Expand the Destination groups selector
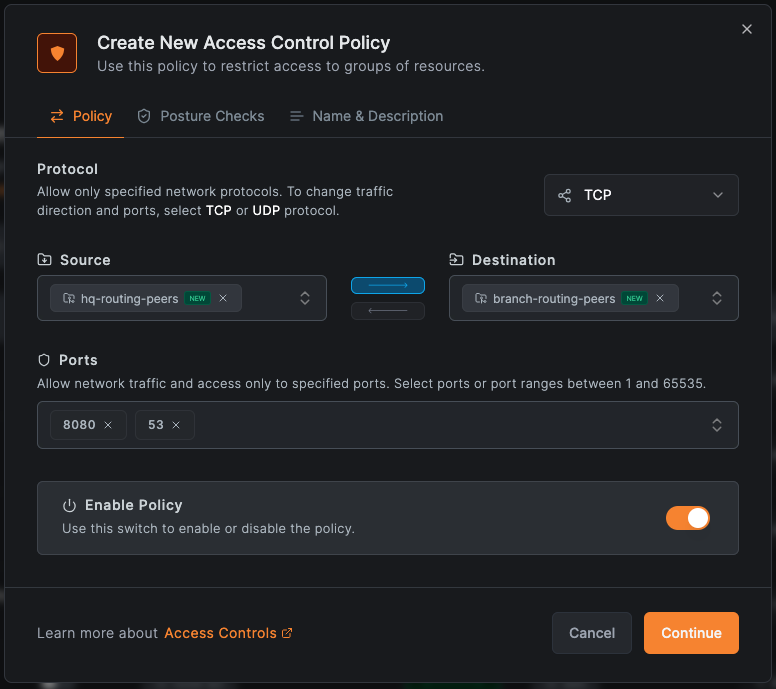 [716, 298]
